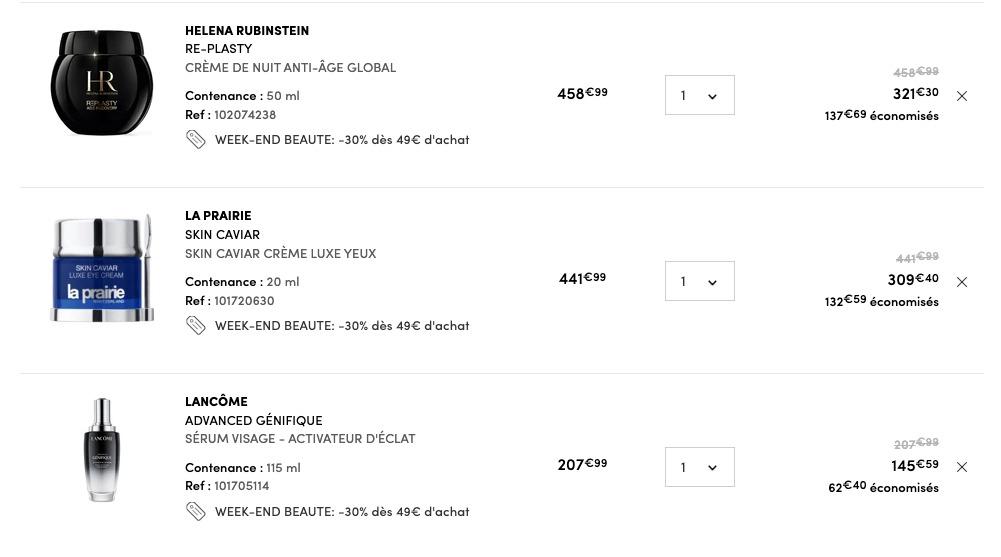Open Skin Caviar Crème Luxe Yeux product page

click(x=281, y=253)
